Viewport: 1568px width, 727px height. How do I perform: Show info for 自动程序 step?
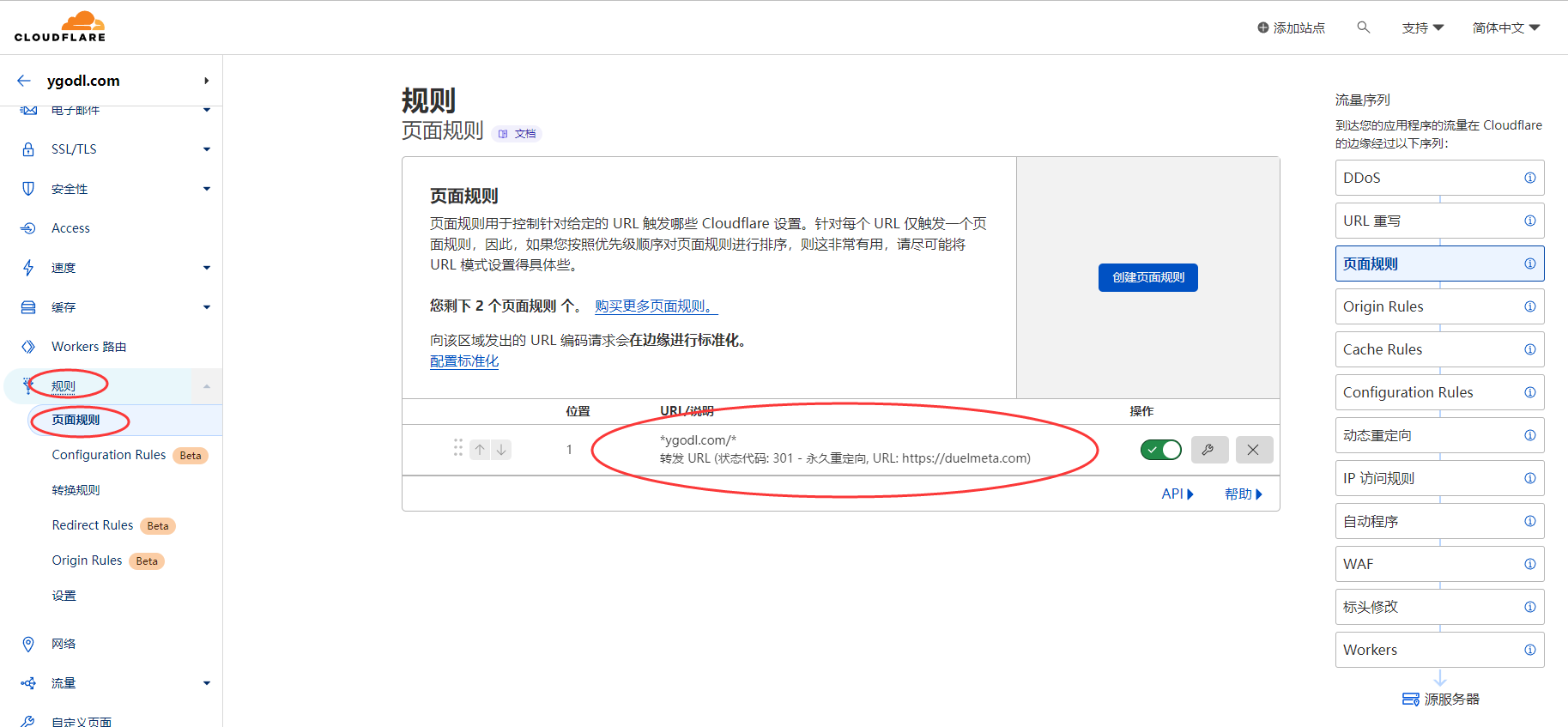(x=1530, y=521)
